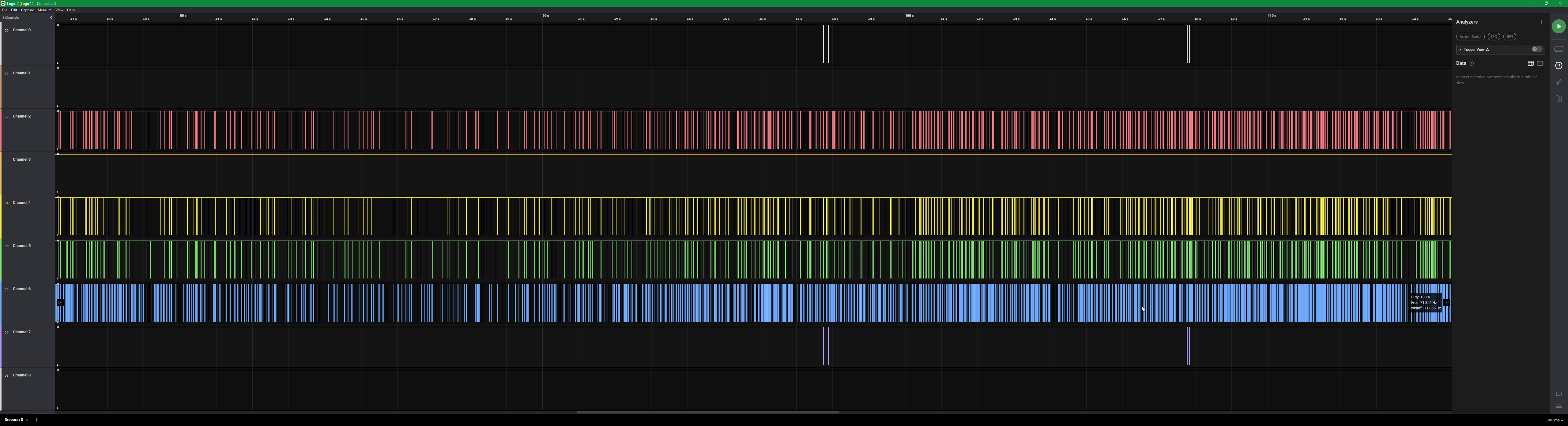Click the 9 Channels header text
This screenshot has width=1568, height=426.
10,18
